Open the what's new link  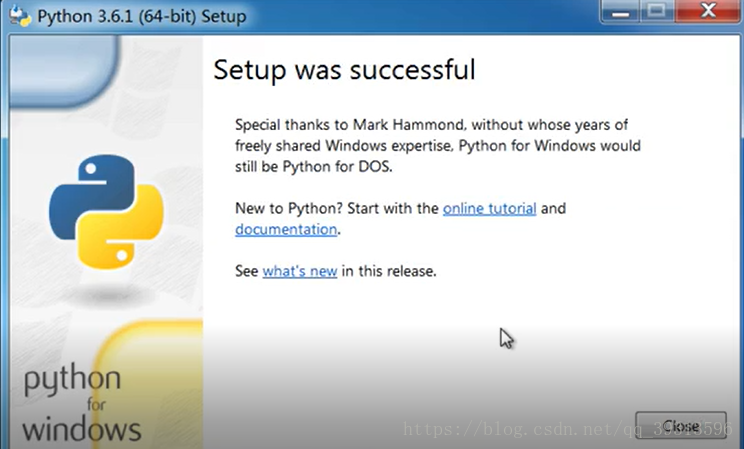300,271
